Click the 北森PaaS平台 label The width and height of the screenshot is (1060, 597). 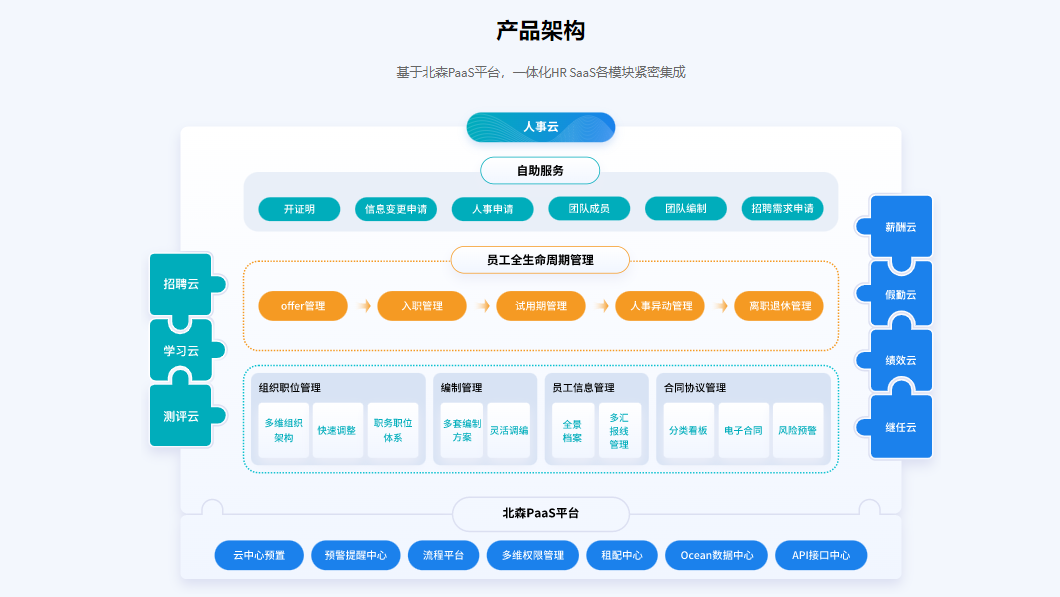point(540,513)
